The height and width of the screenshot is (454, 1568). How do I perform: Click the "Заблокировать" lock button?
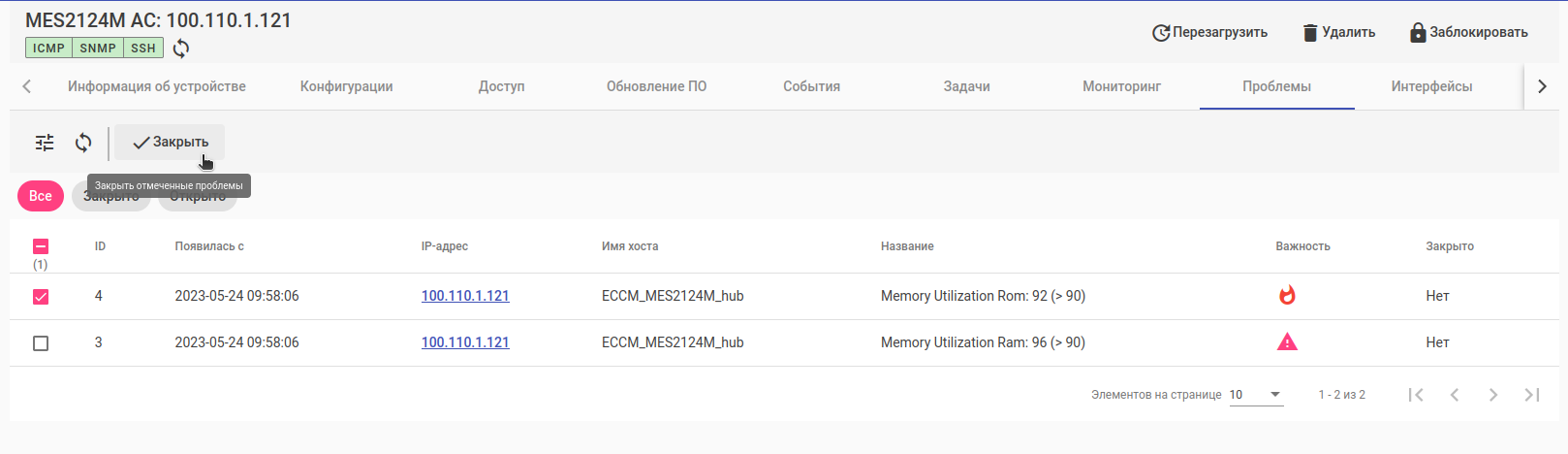pyautogui.click(x=1468, y=32)
